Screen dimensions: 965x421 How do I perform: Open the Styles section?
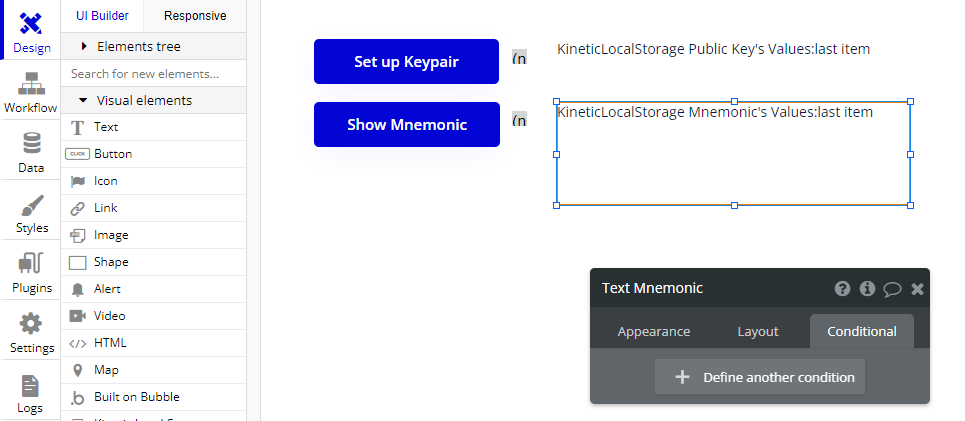coord(30,213)
